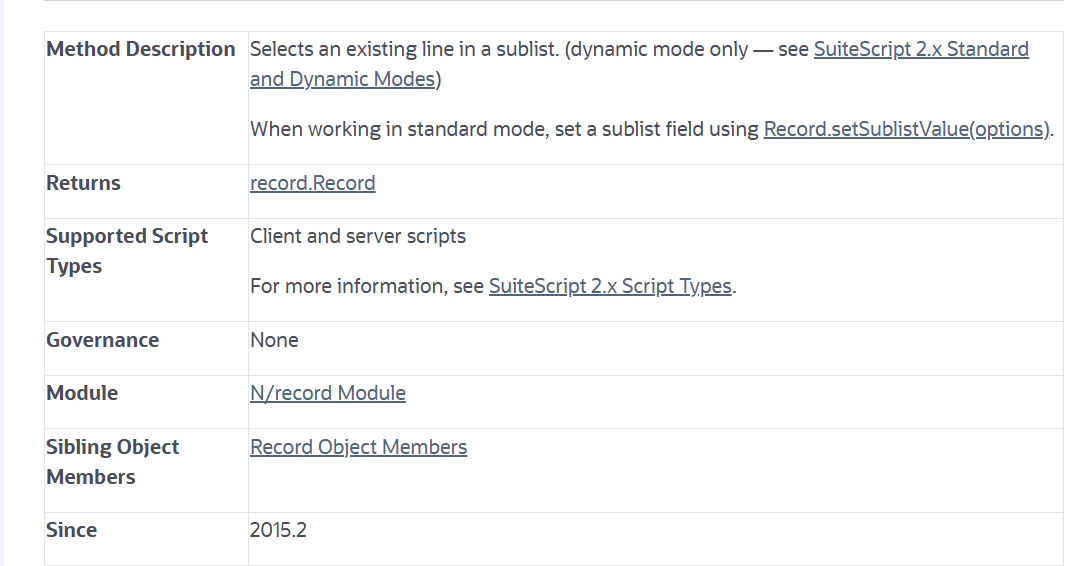Click the Governance row header
Viewport: 1088px width, 566px height.
pyautogui.click(x=102, y=340)
